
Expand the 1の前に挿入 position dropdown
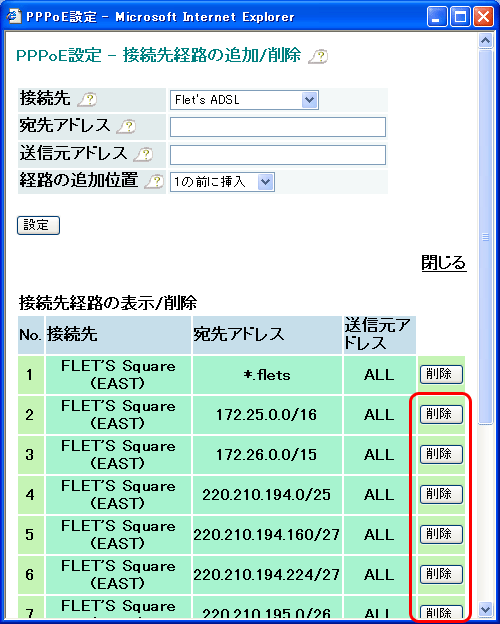click(222, 182)
